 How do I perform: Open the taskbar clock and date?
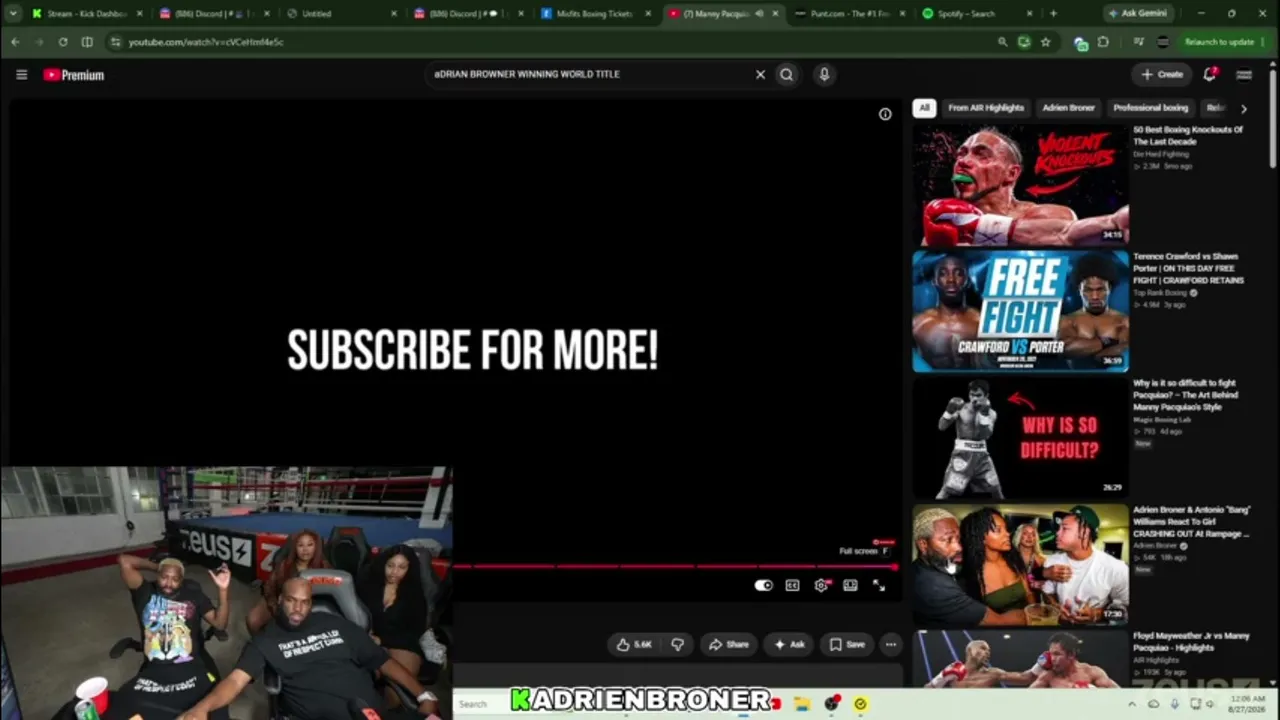(1246, 704)
